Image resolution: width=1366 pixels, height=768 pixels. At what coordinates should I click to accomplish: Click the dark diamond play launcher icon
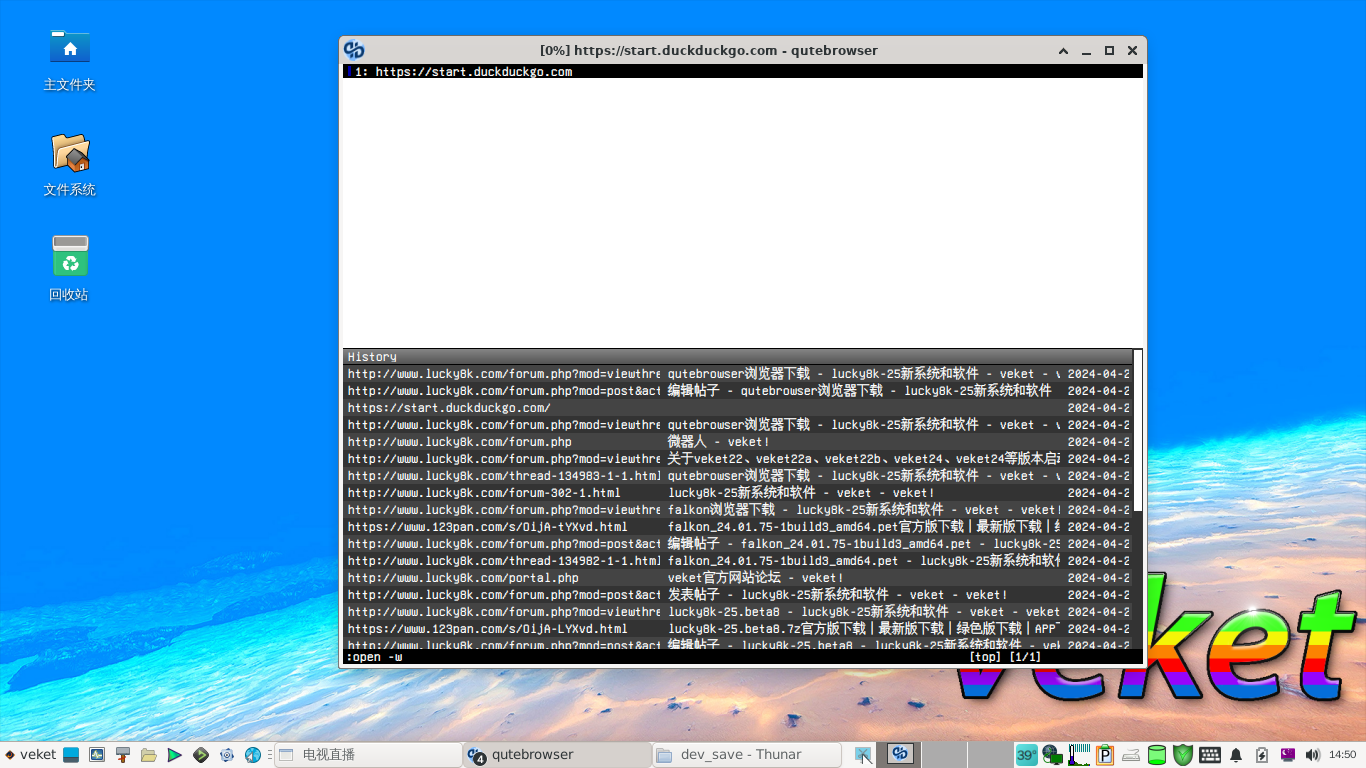tap(200, 755)
